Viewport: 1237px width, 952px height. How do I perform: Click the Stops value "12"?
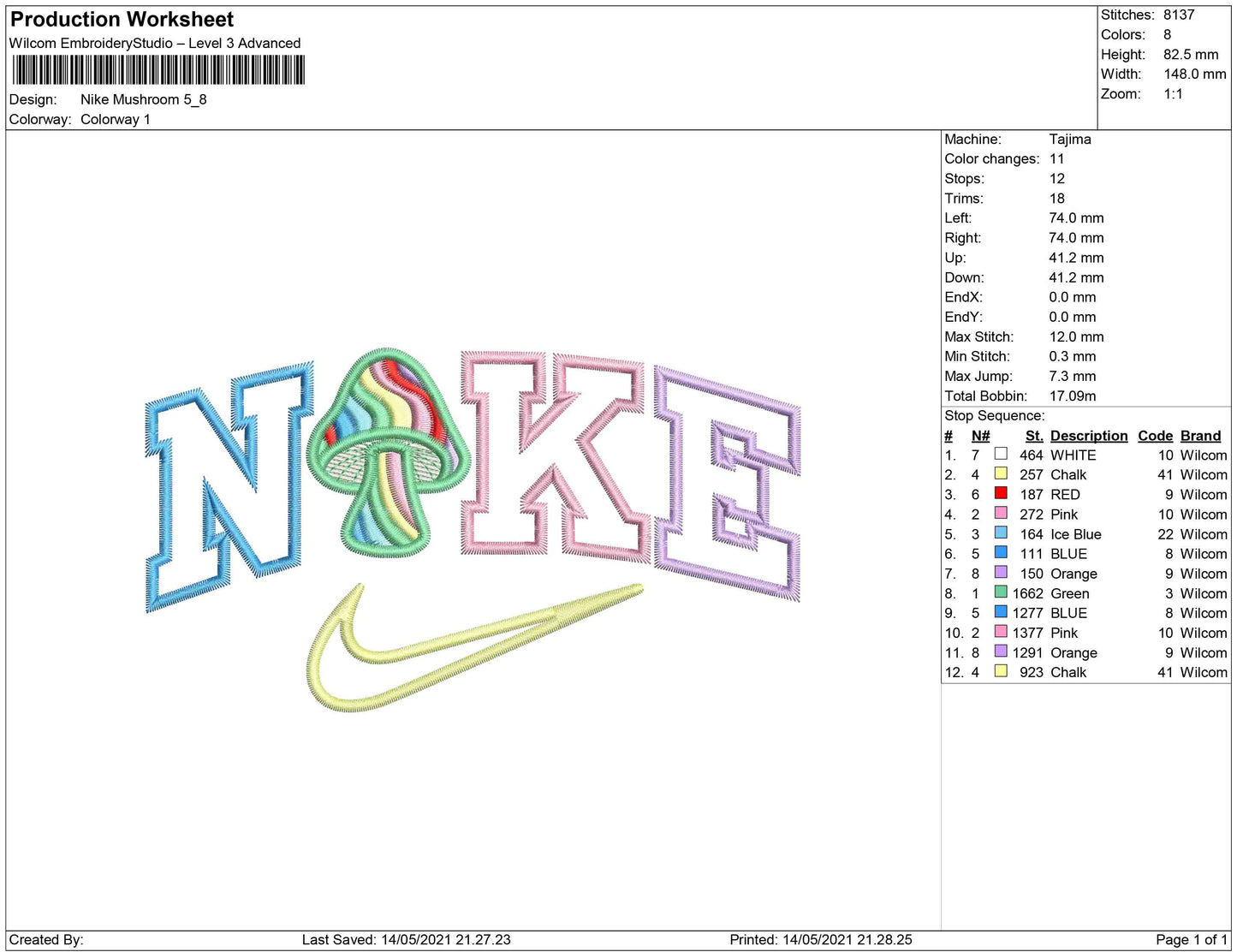coord(1057,178)
